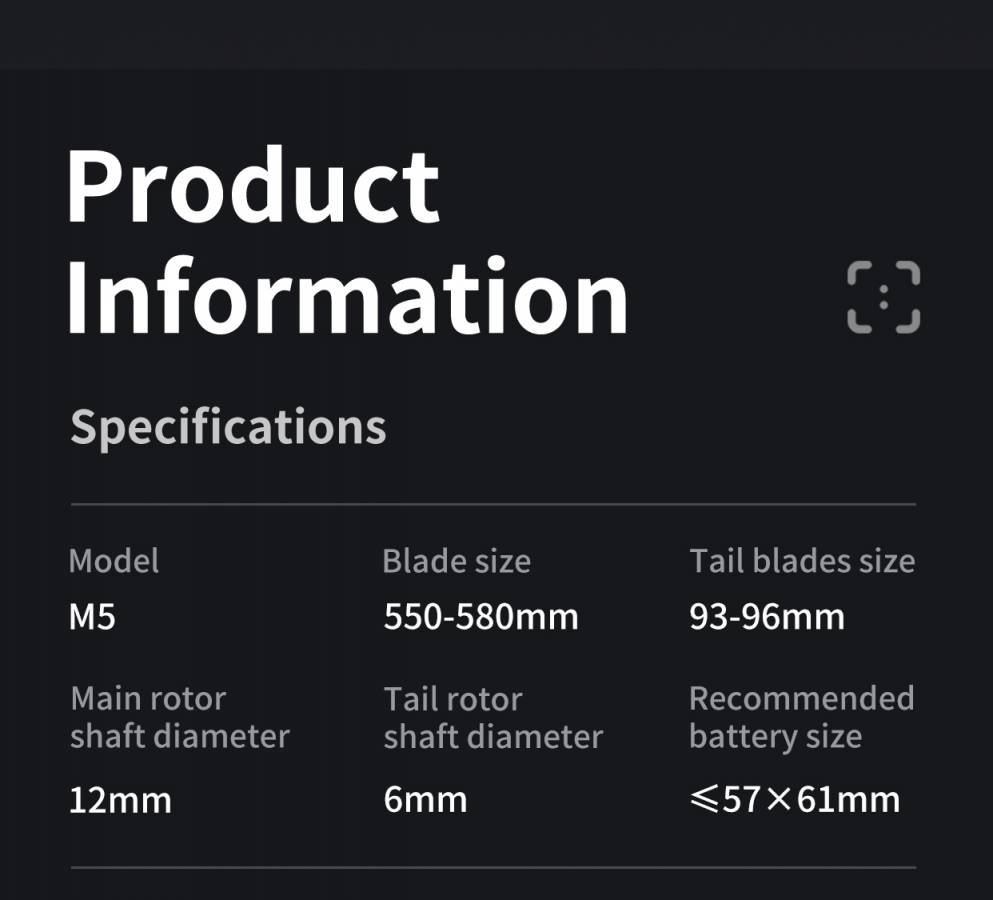Click the Tail blades size label
Screen dimensions: 993x900
[802, 561]
